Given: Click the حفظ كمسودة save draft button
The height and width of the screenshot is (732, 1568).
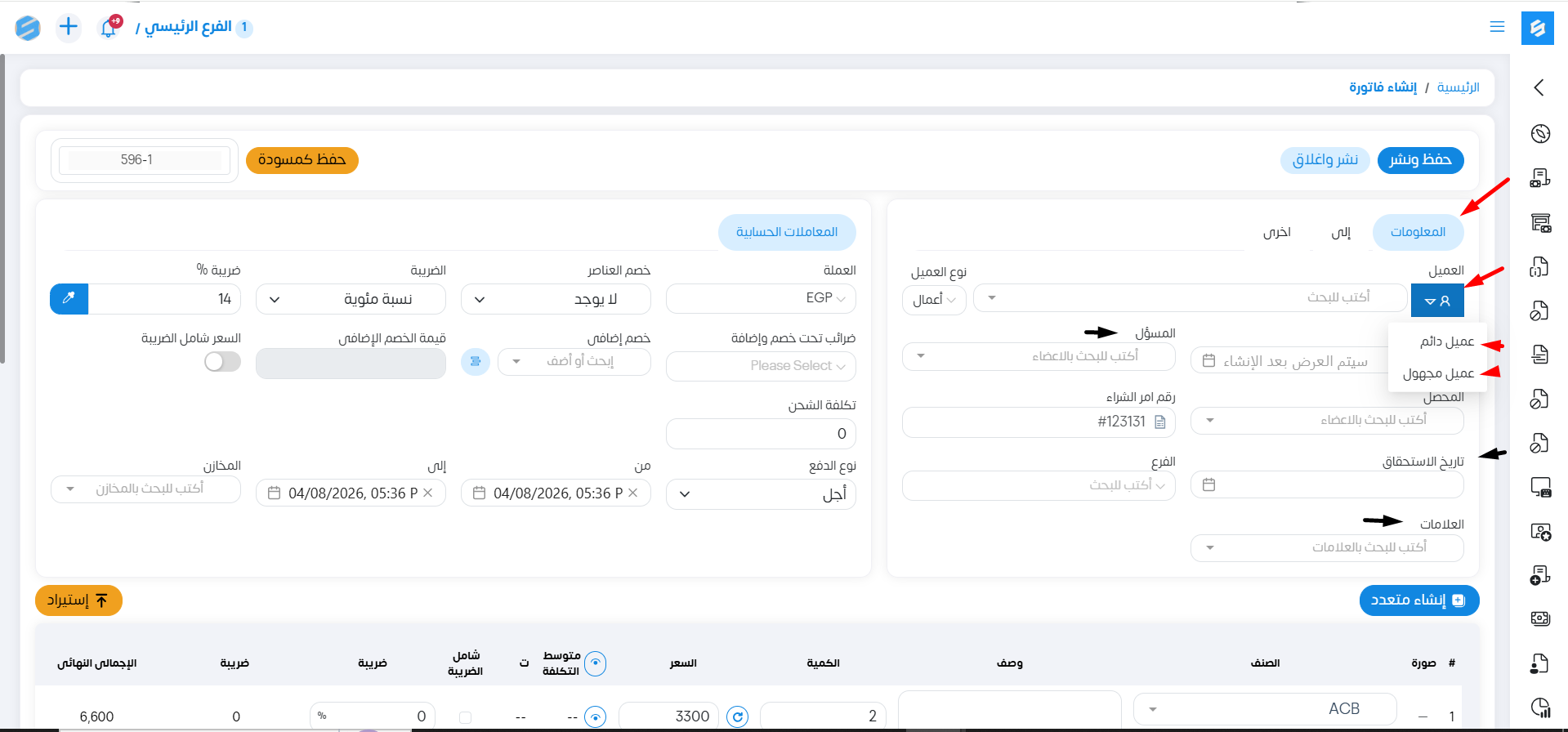Looking at the screenshot, I should pyautogui.click(x=302, y=160).
